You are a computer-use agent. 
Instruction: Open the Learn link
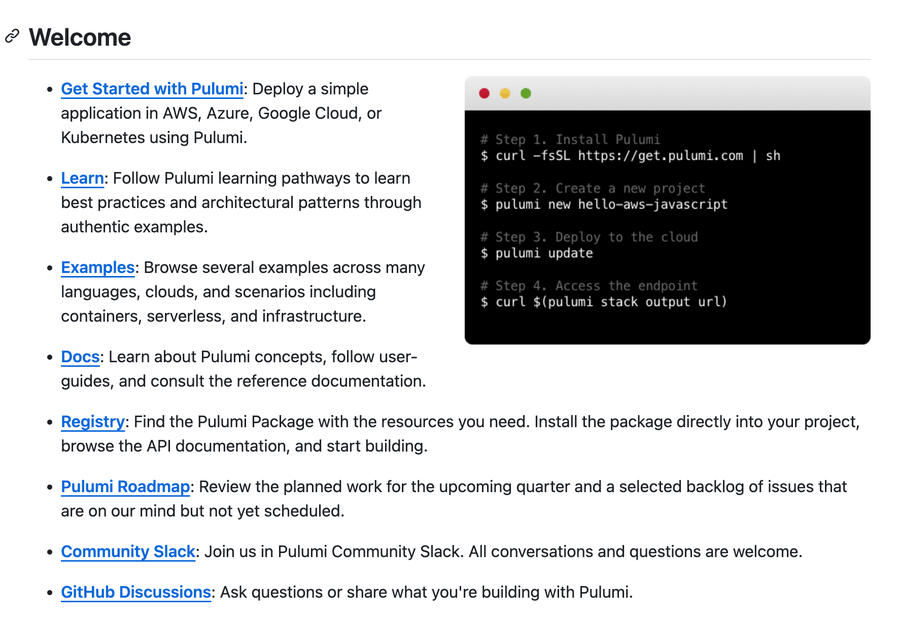83,178
